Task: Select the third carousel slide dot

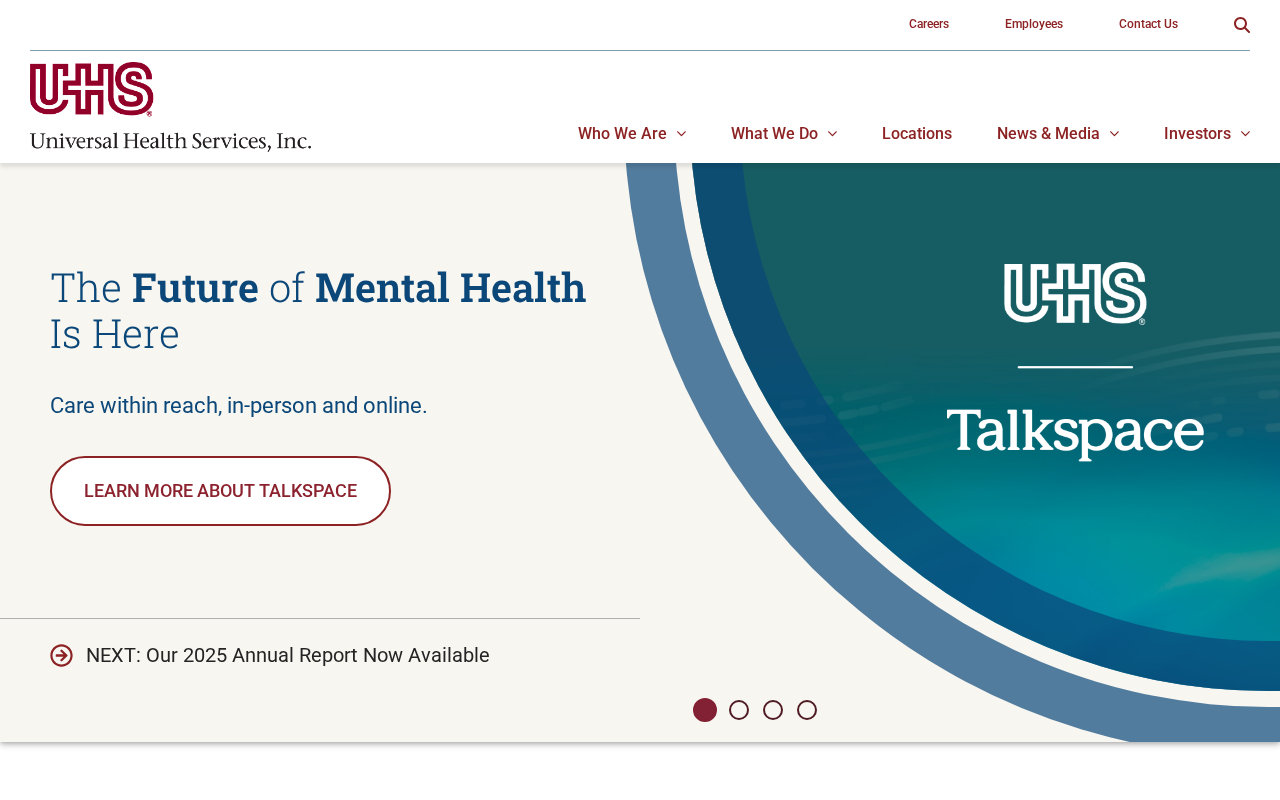Action: click(x=773, y=710)
